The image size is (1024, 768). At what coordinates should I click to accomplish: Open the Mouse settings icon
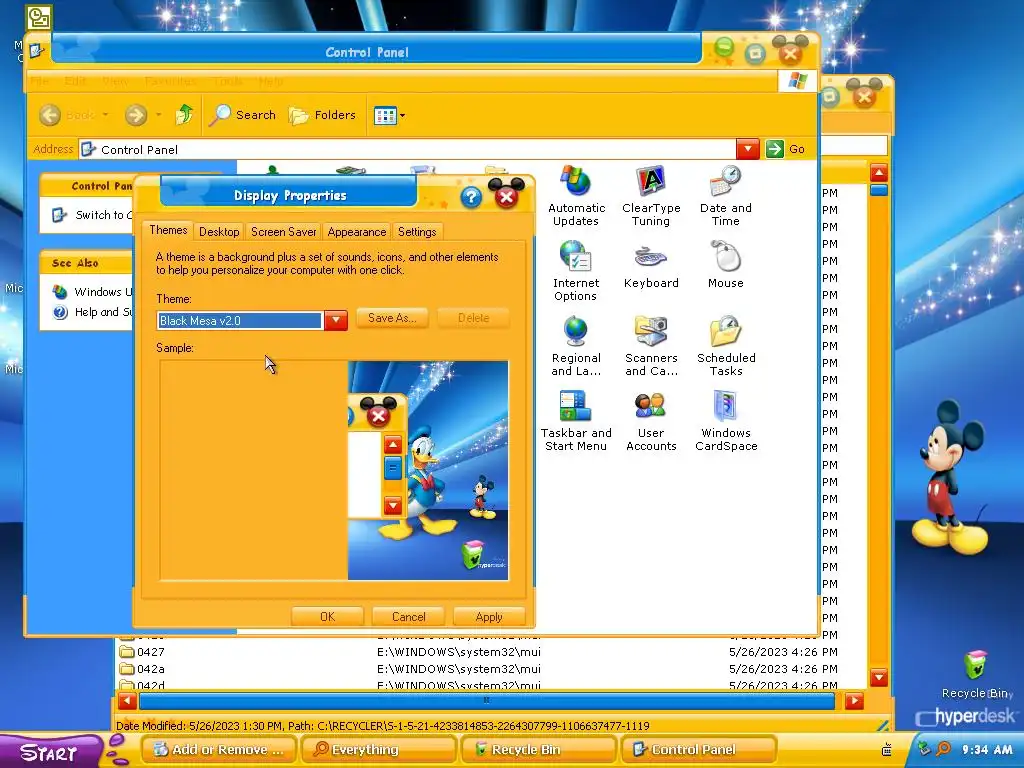726,264
